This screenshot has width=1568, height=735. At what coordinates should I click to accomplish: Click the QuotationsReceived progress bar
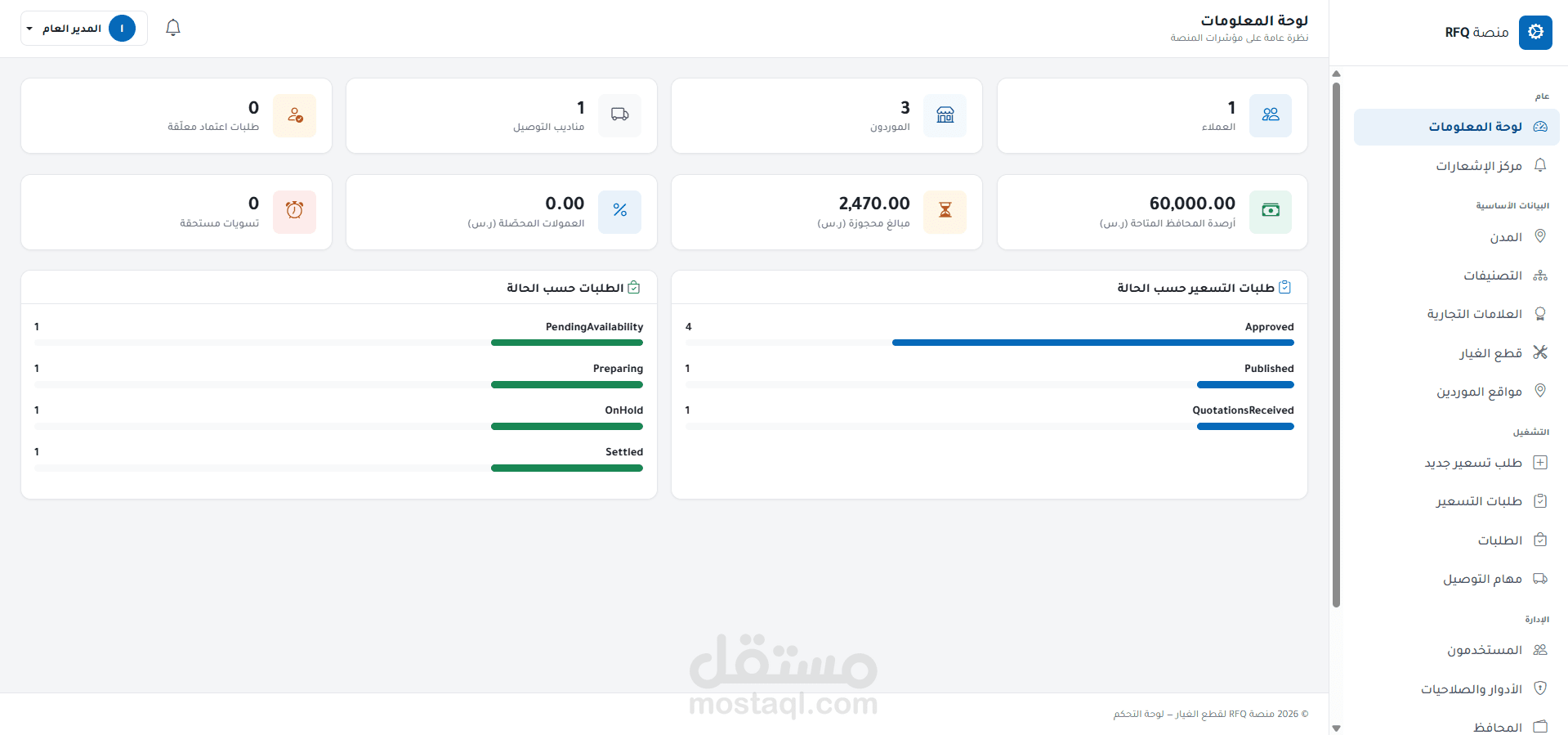1245,426
